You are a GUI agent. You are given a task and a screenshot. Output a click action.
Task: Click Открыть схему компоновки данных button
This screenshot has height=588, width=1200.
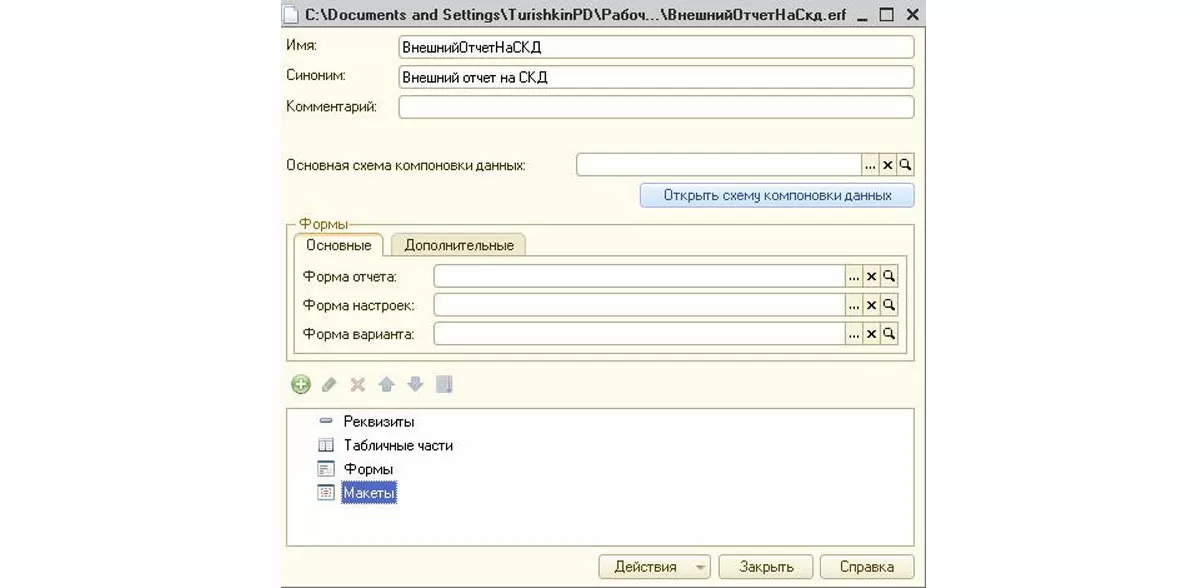tap(777, 195)
